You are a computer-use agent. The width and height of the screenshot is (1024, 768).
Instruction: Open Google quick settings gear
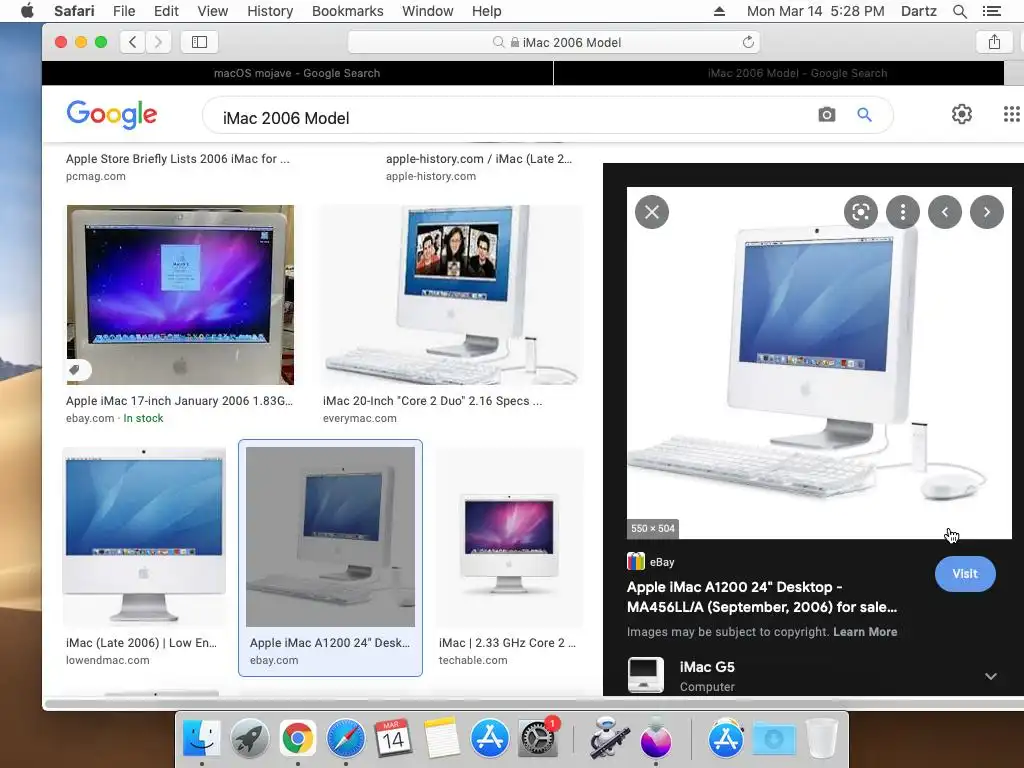[961, 114]
